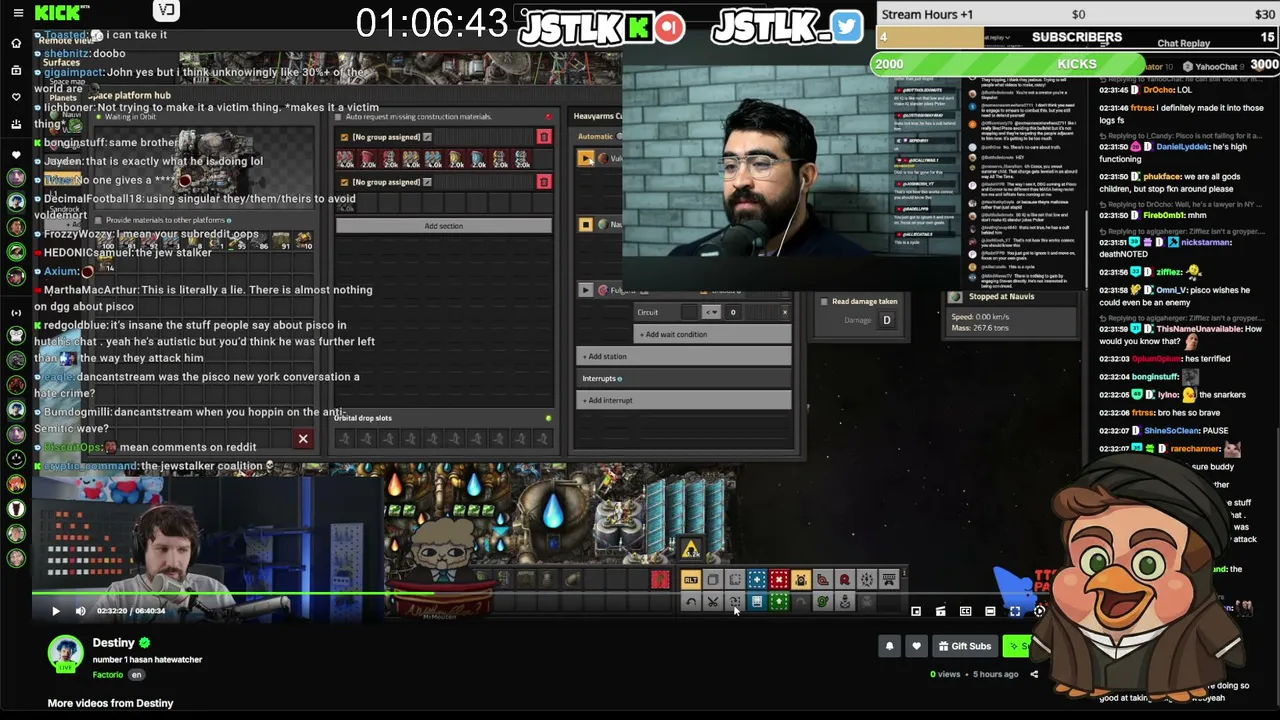Select the blue blueprint icon in bottom toolbar row
The height and width of the screenshot is (720, 1280).
pos(757,602)
